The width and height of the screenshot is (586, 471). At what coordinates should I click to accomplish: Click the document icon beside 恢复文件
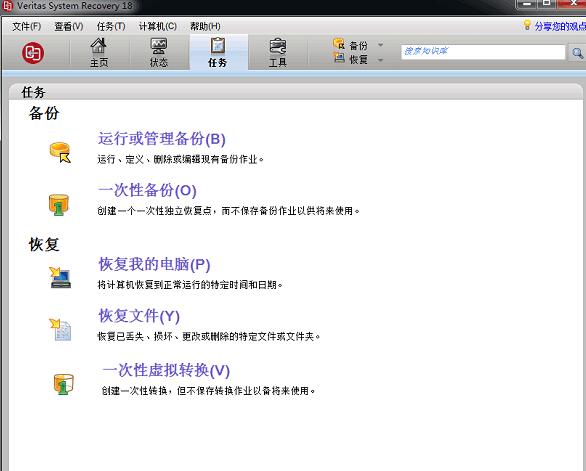coord(60,329)
